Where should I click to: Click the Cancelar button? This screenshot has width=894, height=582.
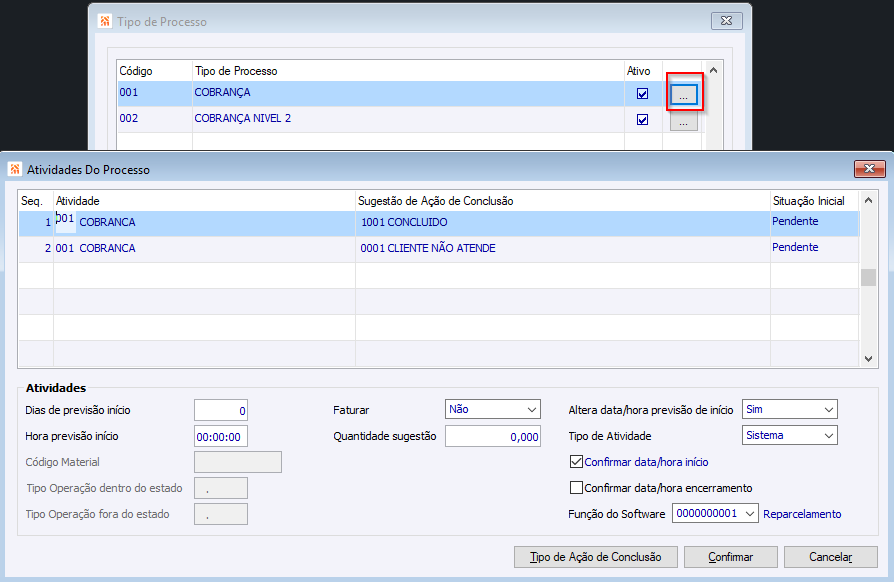click(831, 557)
